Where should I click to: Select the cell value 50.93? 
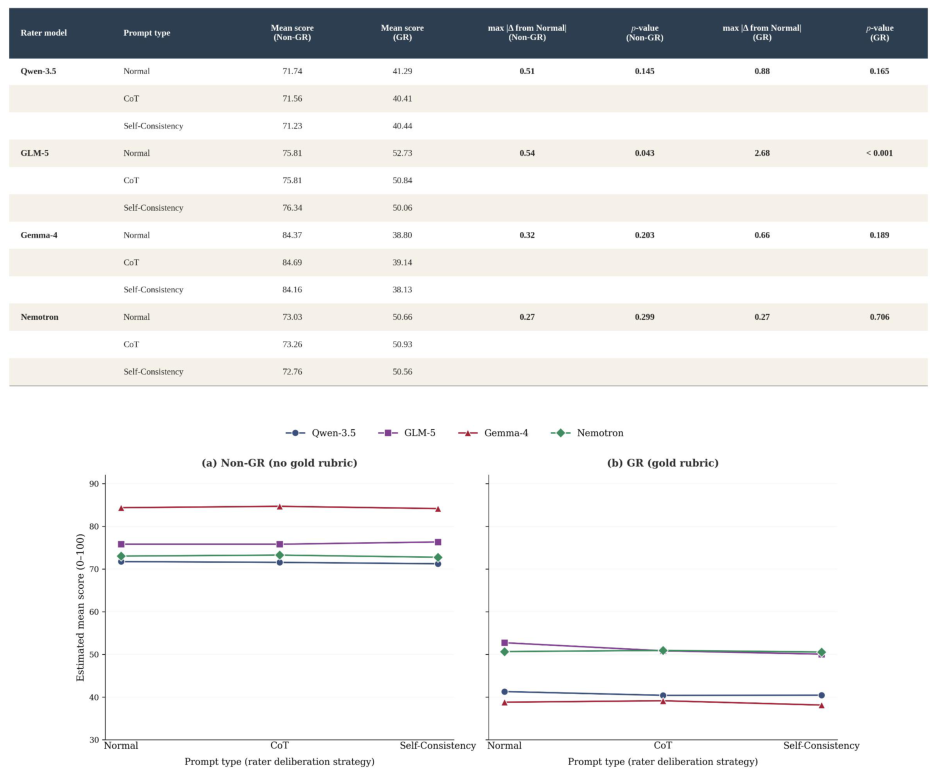(402, 344)
